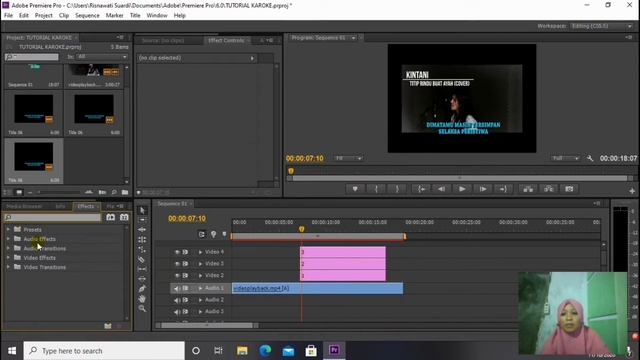640x360 pixels.
Task: Click the videoplayback.mp4 audio clip
Action: point(317,288)
